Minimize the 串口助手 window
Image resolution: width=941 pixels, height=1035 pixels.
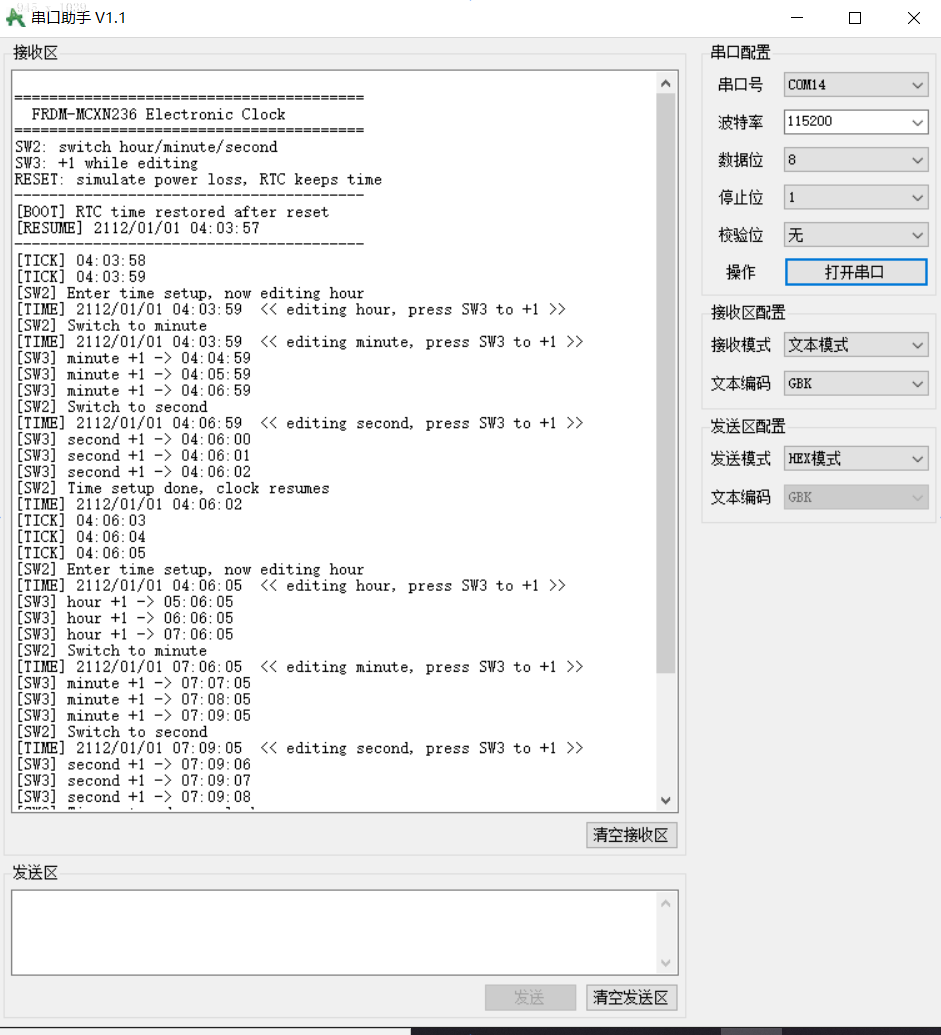[797, 18]
